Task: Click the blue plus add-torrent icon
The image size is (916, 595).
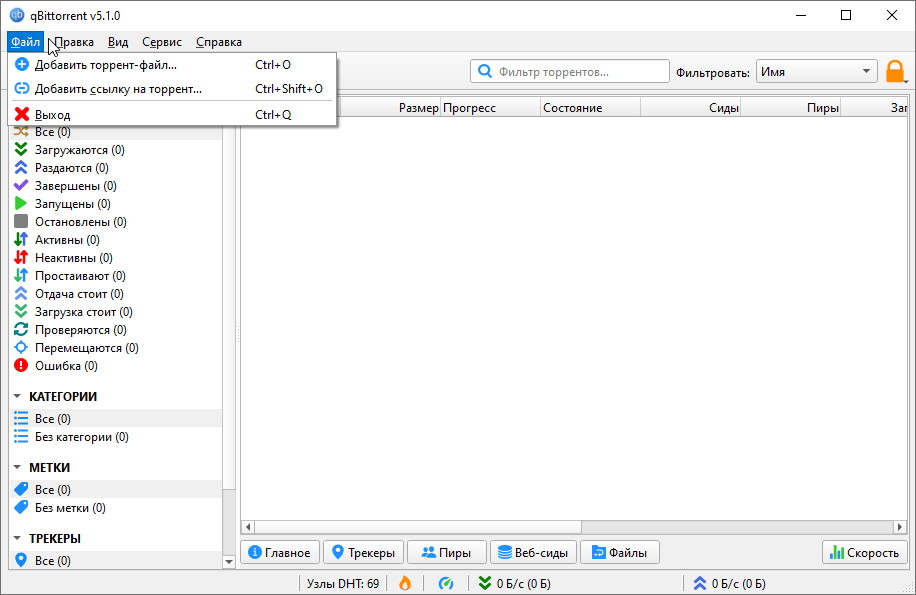Action: pyautogui.click(x=22, y=64)
